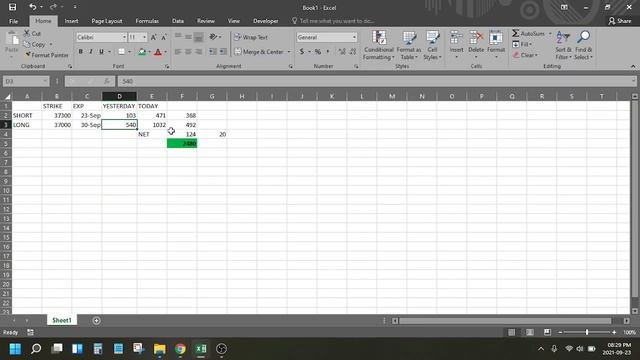The height and width of the screenshot is (360, 640).
Task: Open the File tab
Action: pyautogui.click(x=13, y=21)
